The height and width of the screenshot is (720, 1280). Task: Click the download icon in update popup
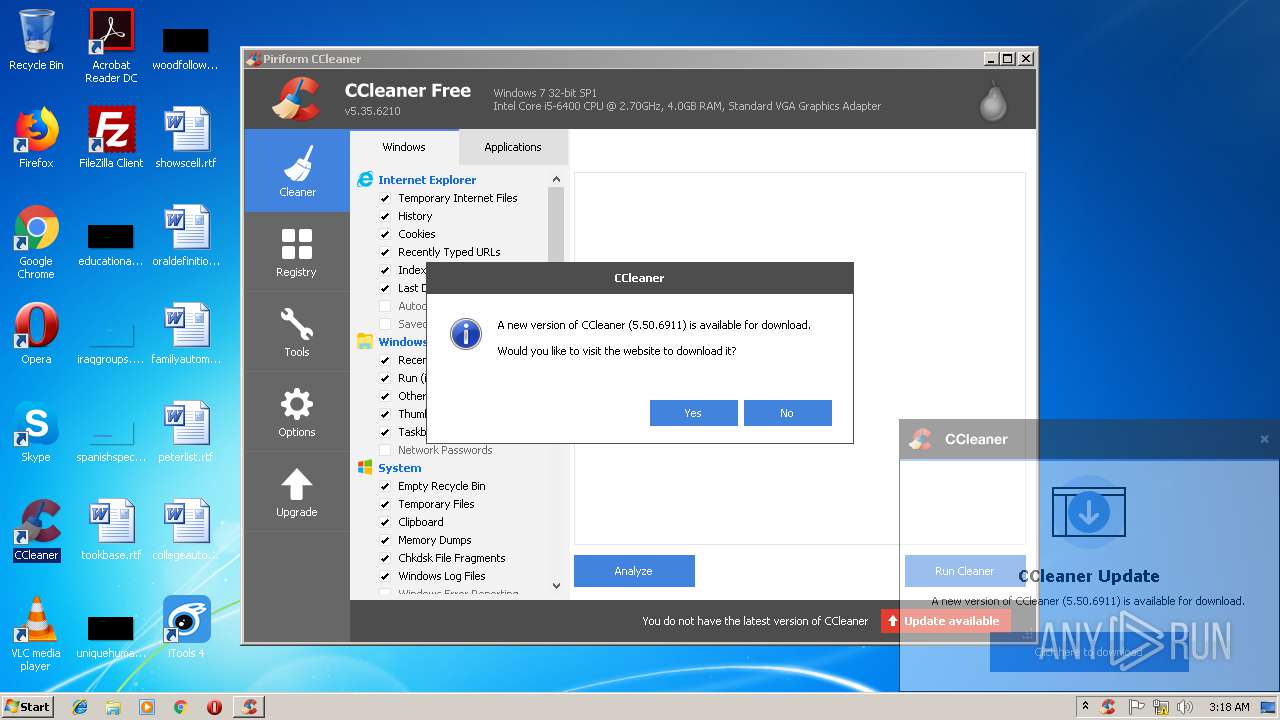point(1089,511)
